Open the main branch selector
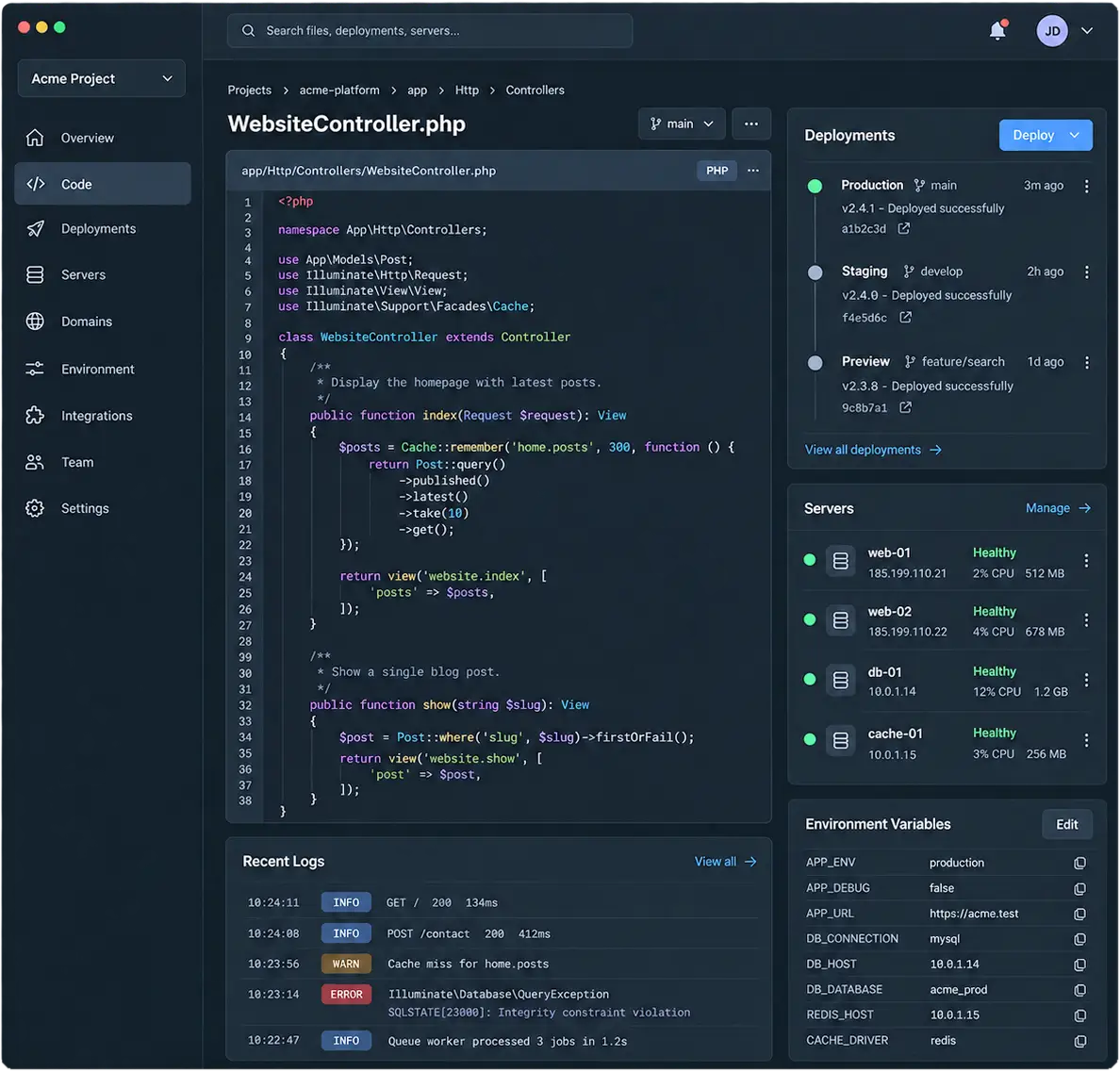This screenshot has width=1120, height=1072. [682, 124]
